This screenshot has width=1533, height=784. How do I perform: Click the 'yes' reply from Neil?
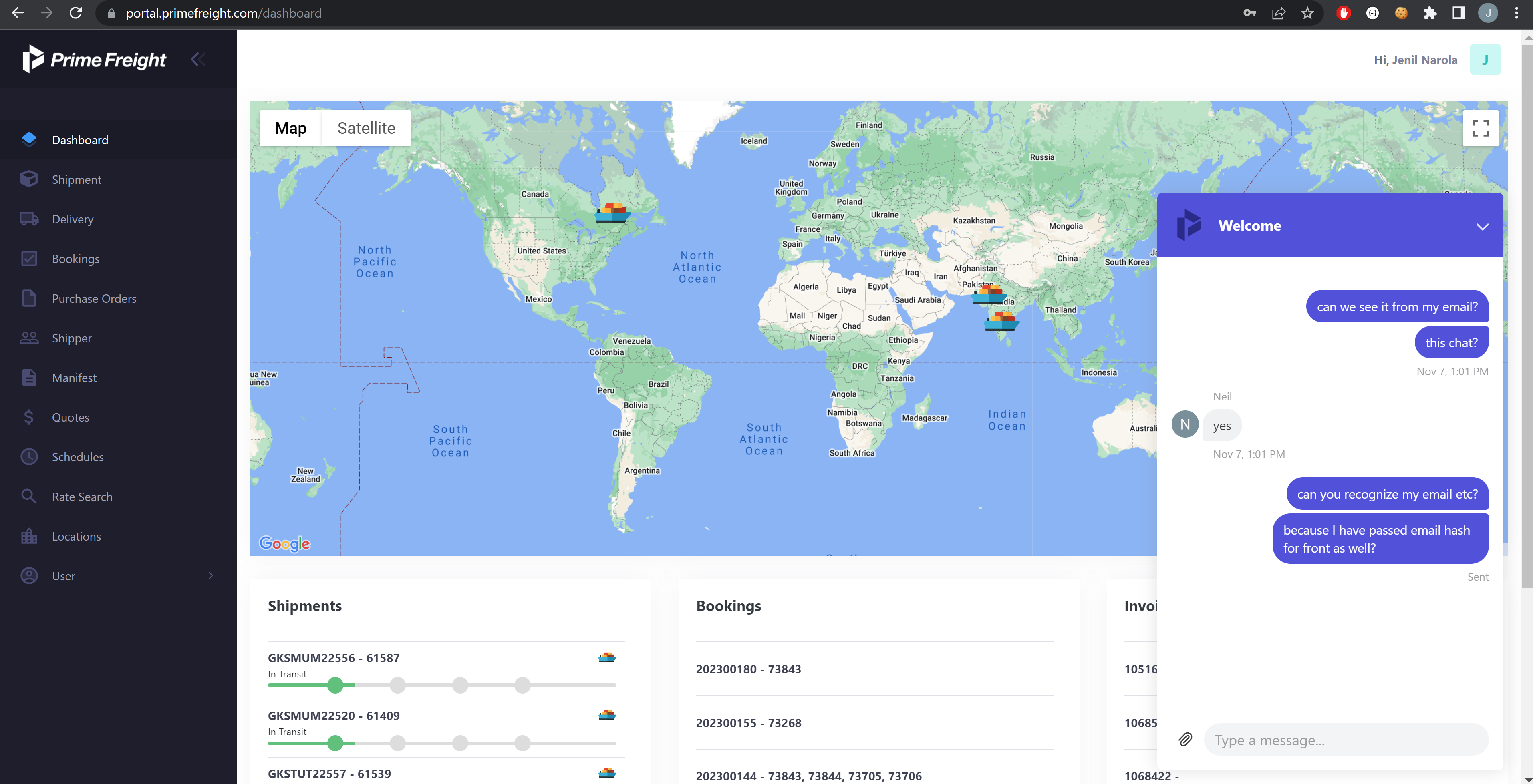click(1221, 426)
